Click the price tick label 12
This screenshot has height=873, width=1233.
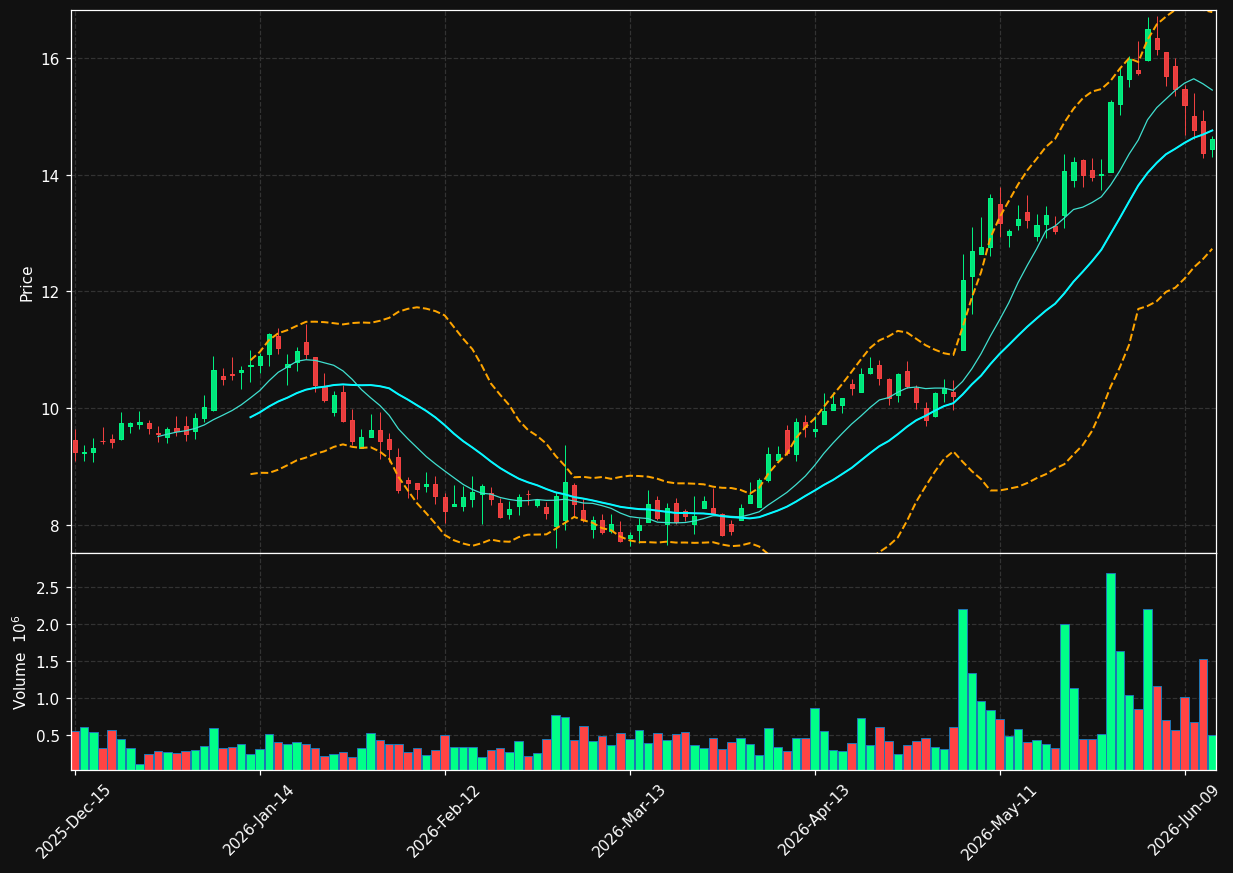[51, 292]
